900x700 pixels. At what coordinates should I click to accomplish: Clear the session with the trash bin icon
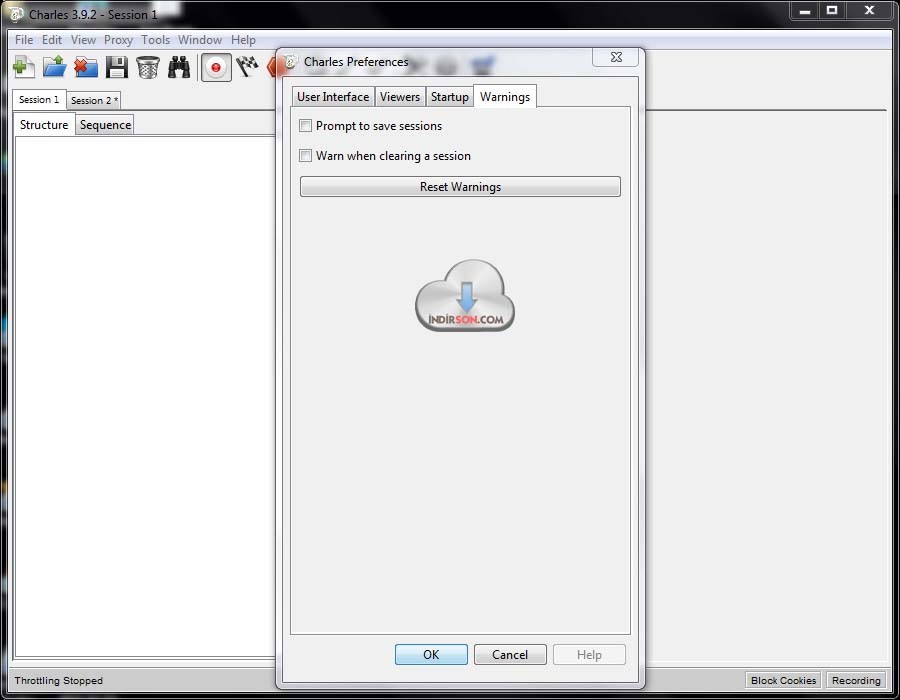coord(148,67)
